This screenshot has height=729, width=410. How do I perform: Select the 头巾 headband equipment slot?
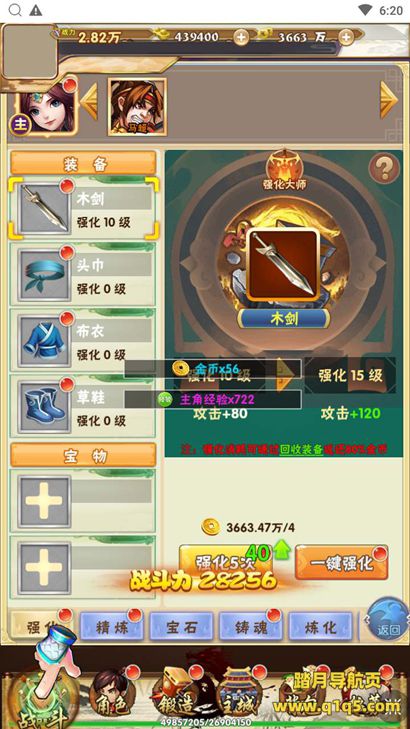tap(84, 275)
